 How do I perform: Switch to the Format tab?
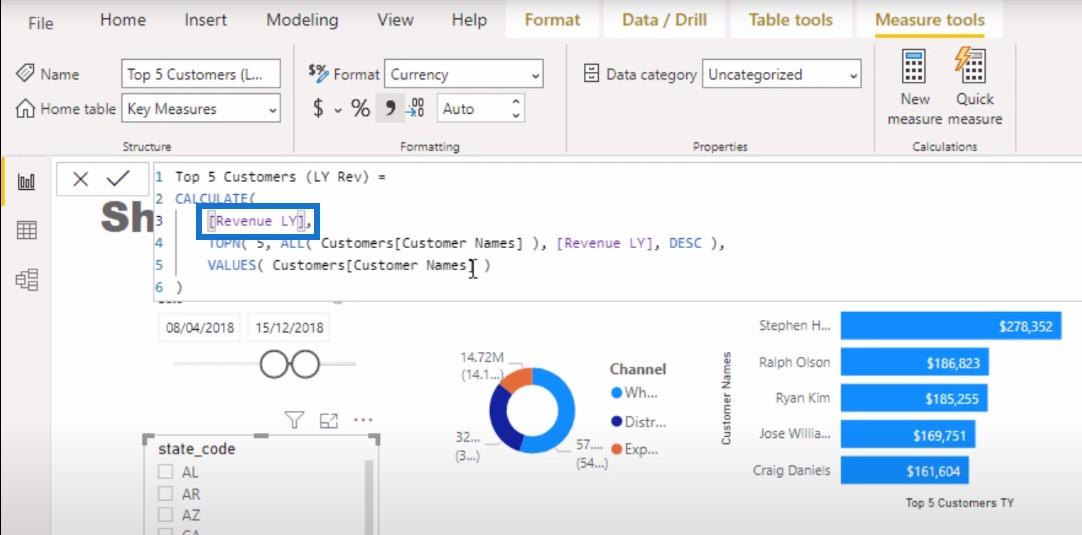tap(552, 20)
